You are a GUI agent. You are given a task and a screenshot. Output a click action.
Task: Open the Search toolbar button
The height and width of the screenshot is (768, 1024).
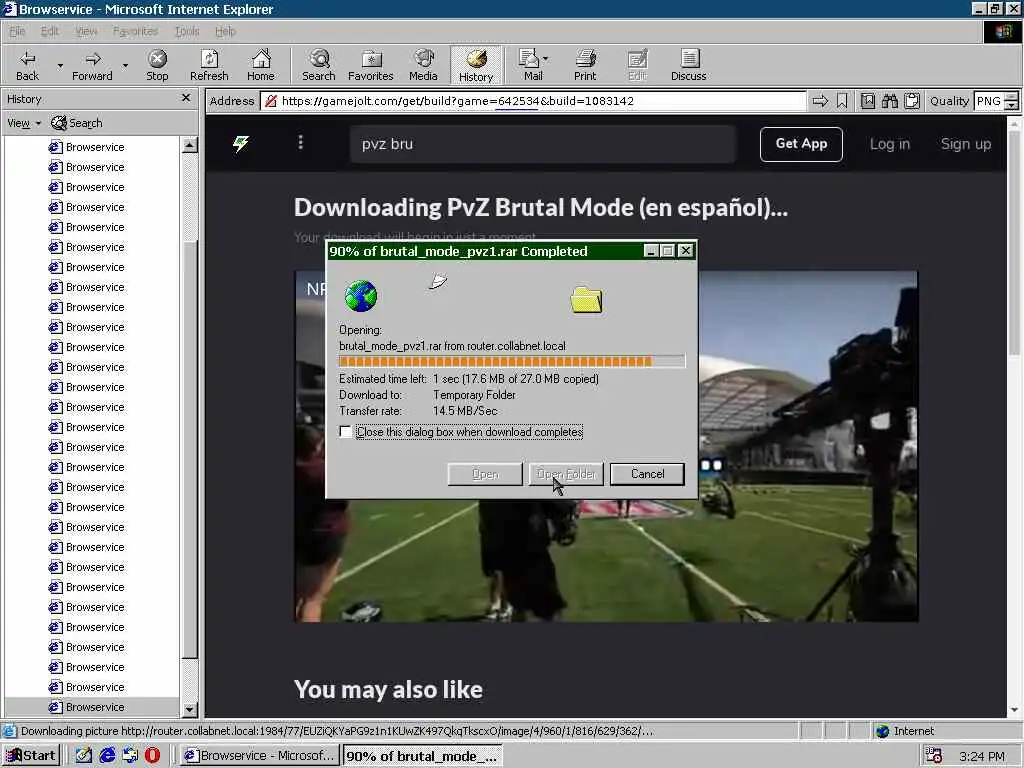[x=319, y=65]
